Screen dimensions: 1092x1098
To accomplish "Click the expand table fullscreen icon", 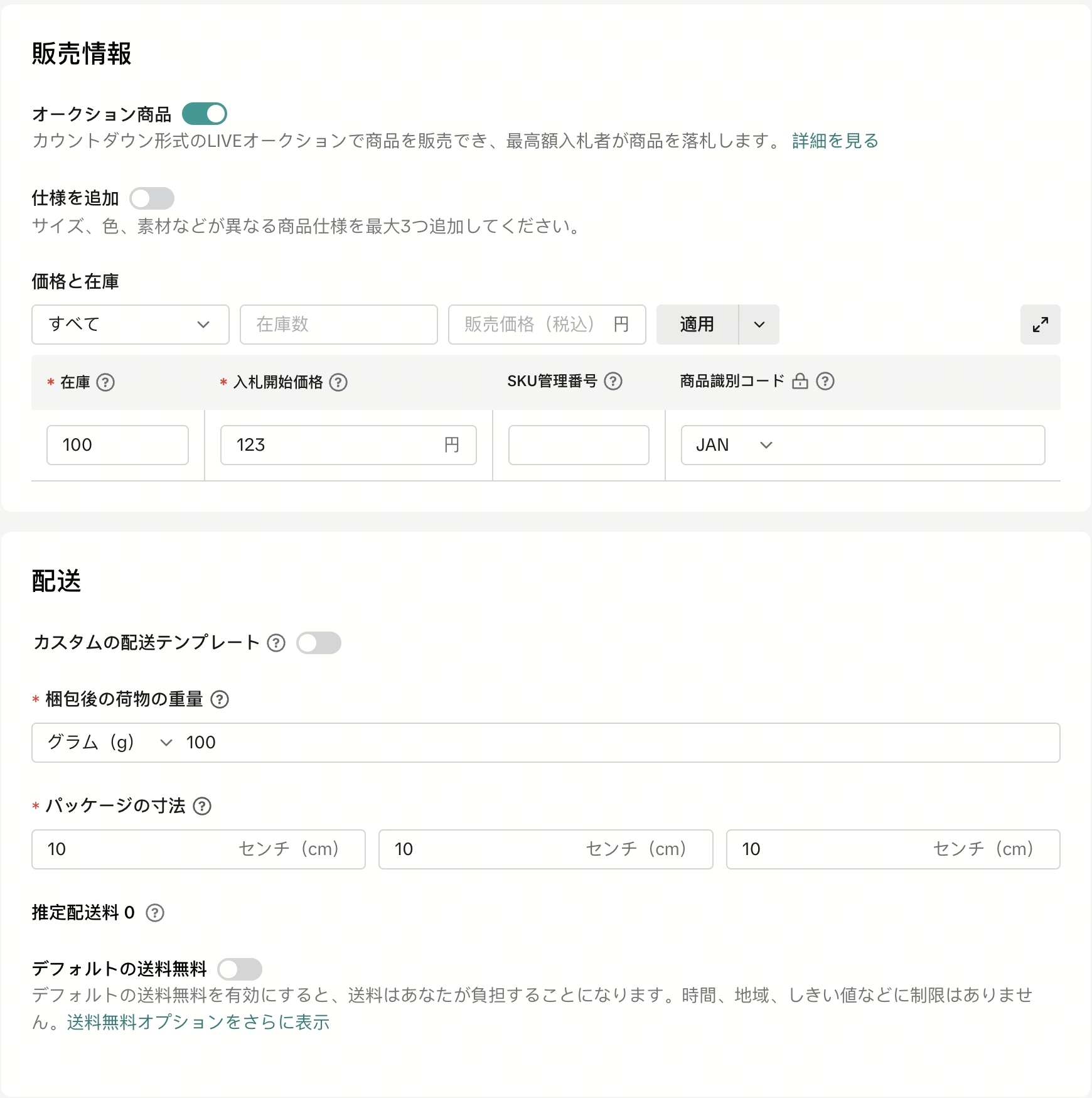I will click(x=1040, y=325).
